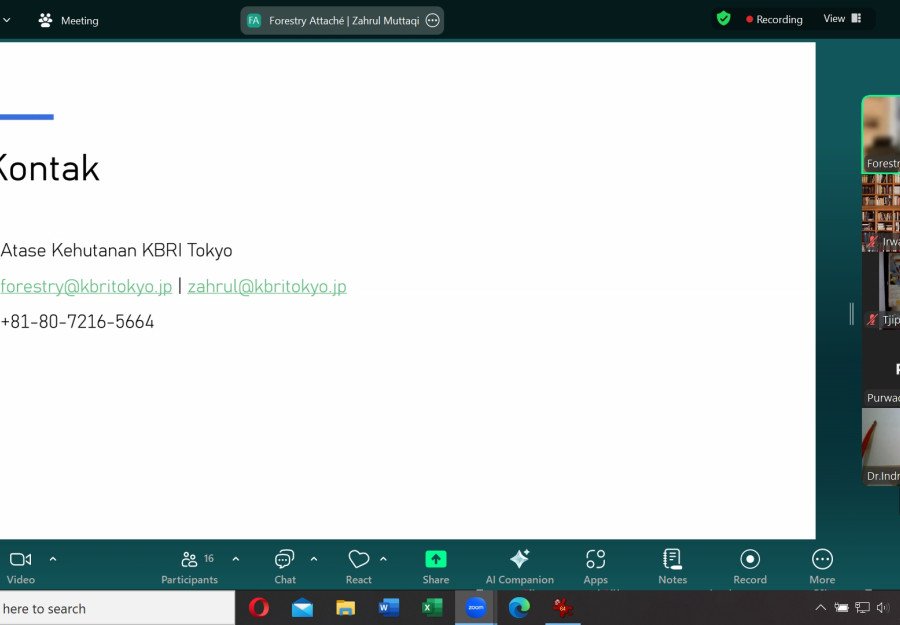Click the network tray icon
The height and width of the screenshot is (625, 900).
862,607
